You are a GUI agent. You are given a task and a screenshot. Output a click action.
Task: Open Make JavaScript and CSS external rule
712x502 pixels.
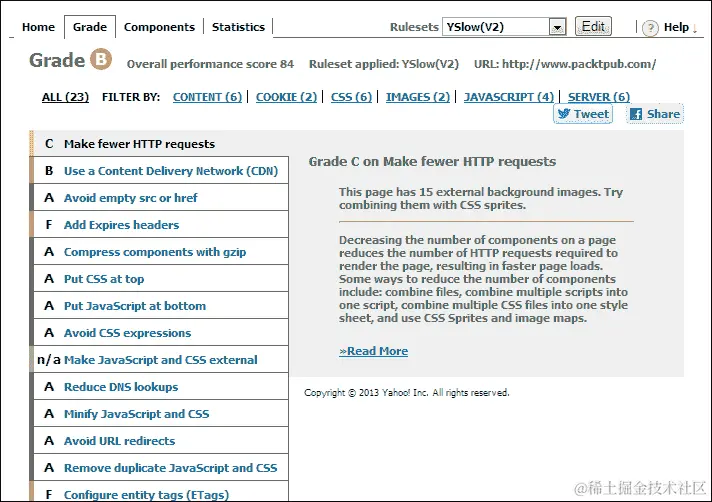[161, 360]
